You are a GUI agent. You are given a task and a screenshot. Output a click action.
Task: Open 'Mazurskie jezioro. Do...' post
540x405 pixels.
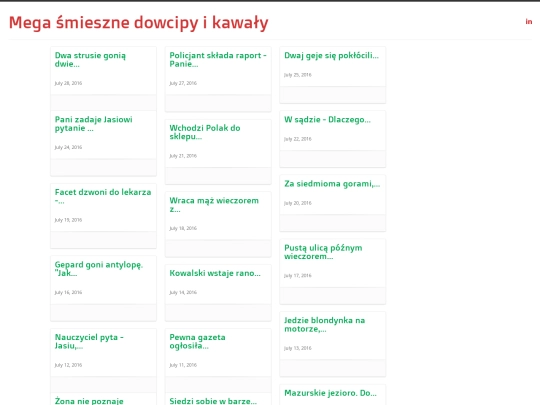[330, 393]
